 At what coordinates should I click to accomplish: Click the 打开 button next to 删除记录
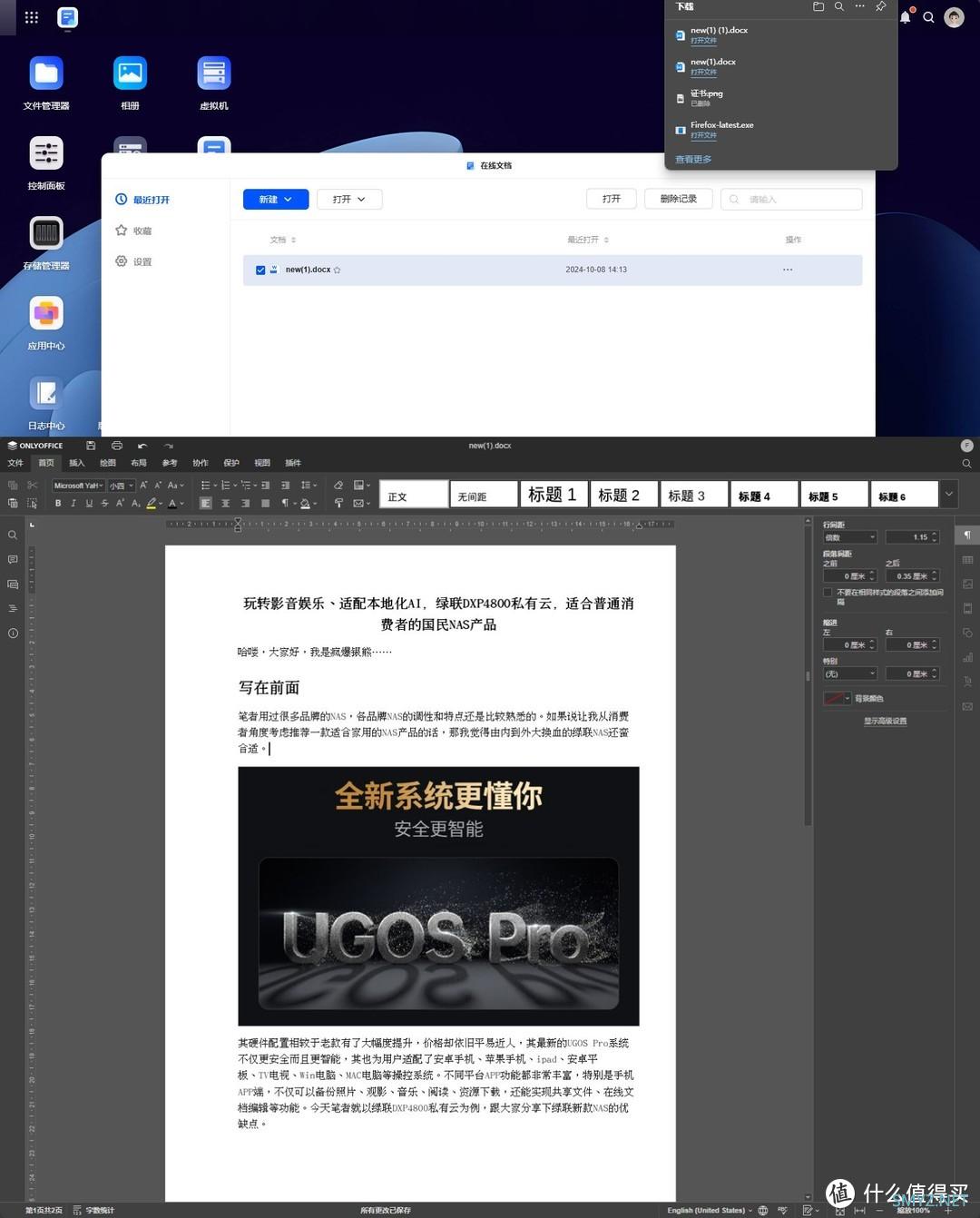pyautogui.click(x=612, y=199)
